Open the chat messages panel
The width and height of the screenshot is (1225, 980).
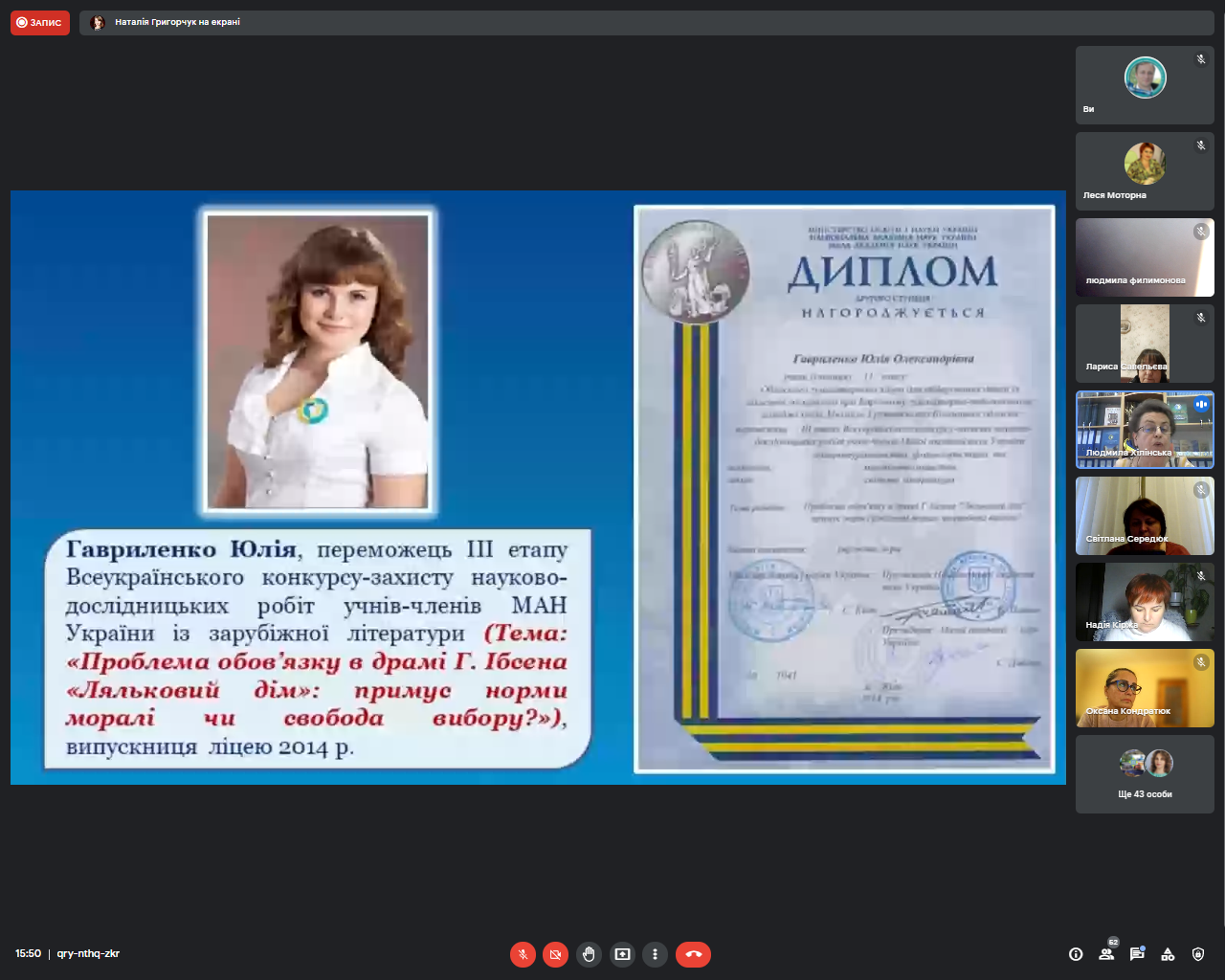(1137, 954)
